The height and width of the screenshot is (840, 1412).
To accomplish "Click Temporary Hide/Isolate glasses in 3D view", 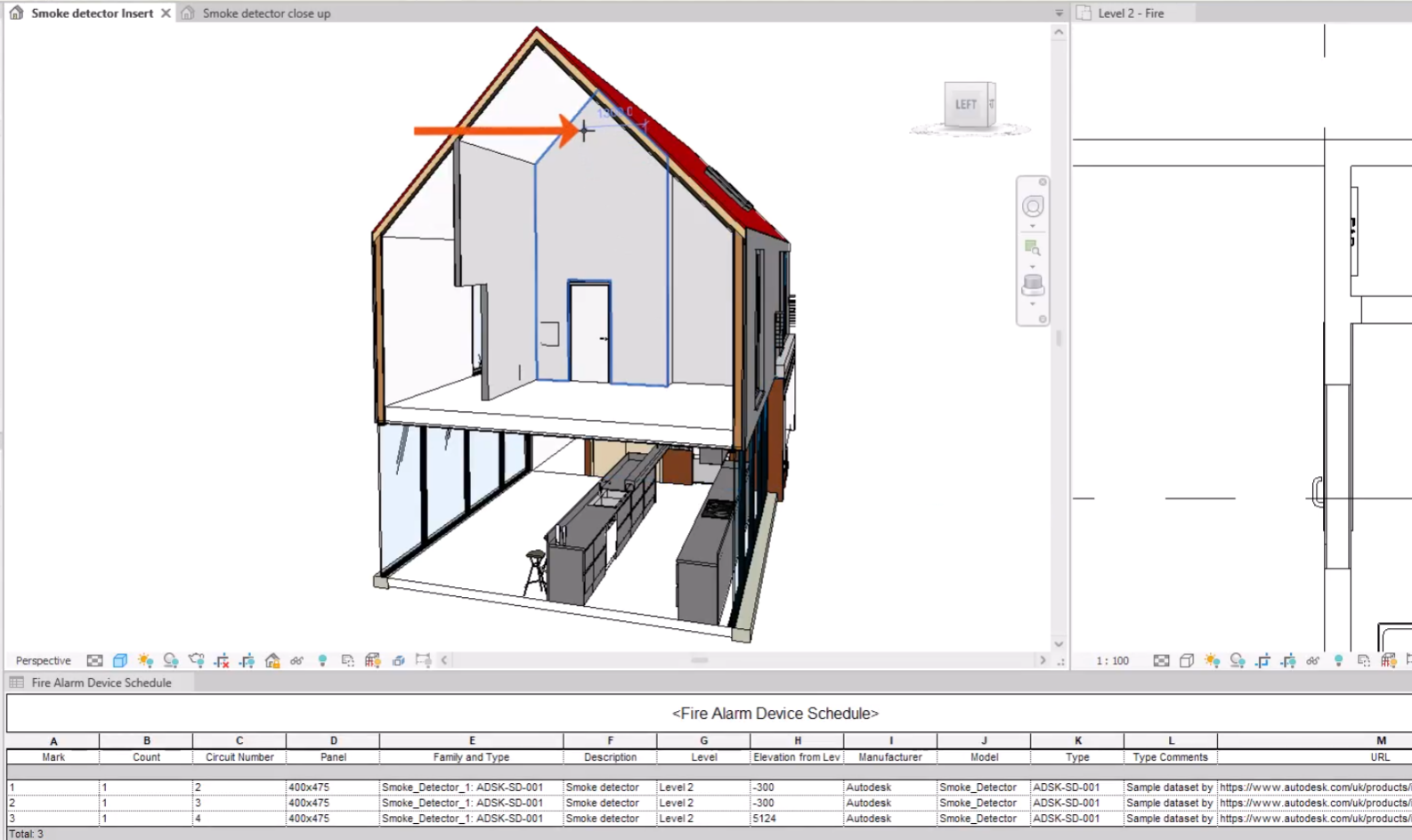I will point(297,660).
